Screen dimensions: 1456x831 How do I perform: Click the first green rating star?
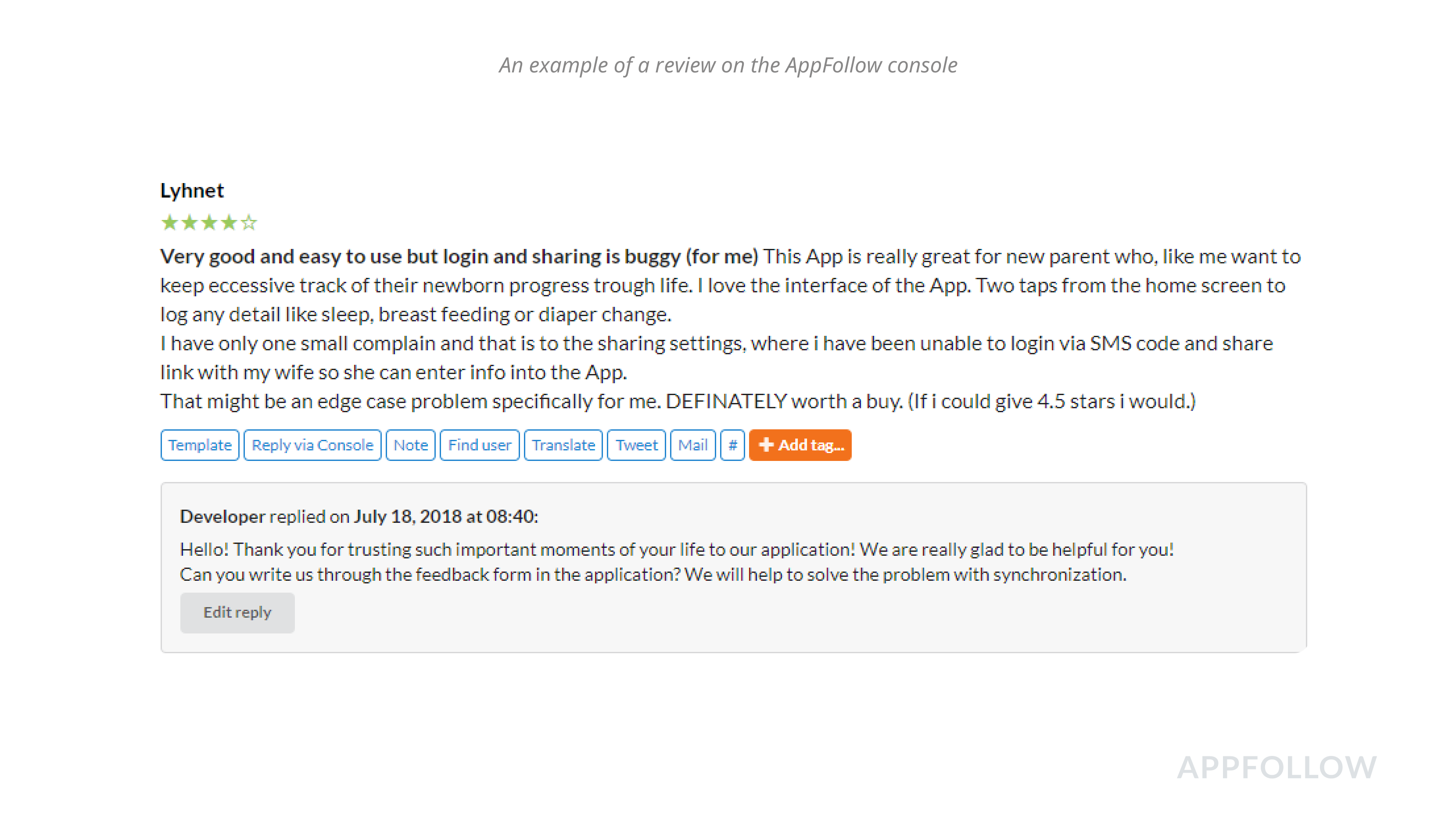[x=169, y=223]
